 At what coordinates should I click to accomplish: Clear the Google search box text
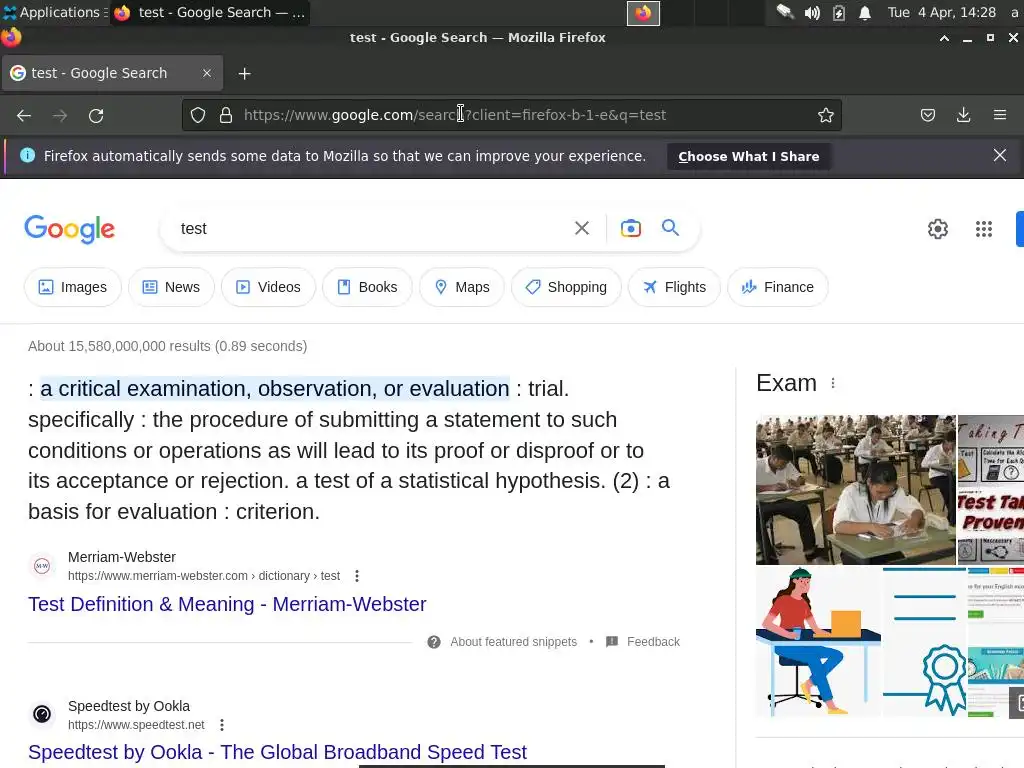(x=581, y=228)
